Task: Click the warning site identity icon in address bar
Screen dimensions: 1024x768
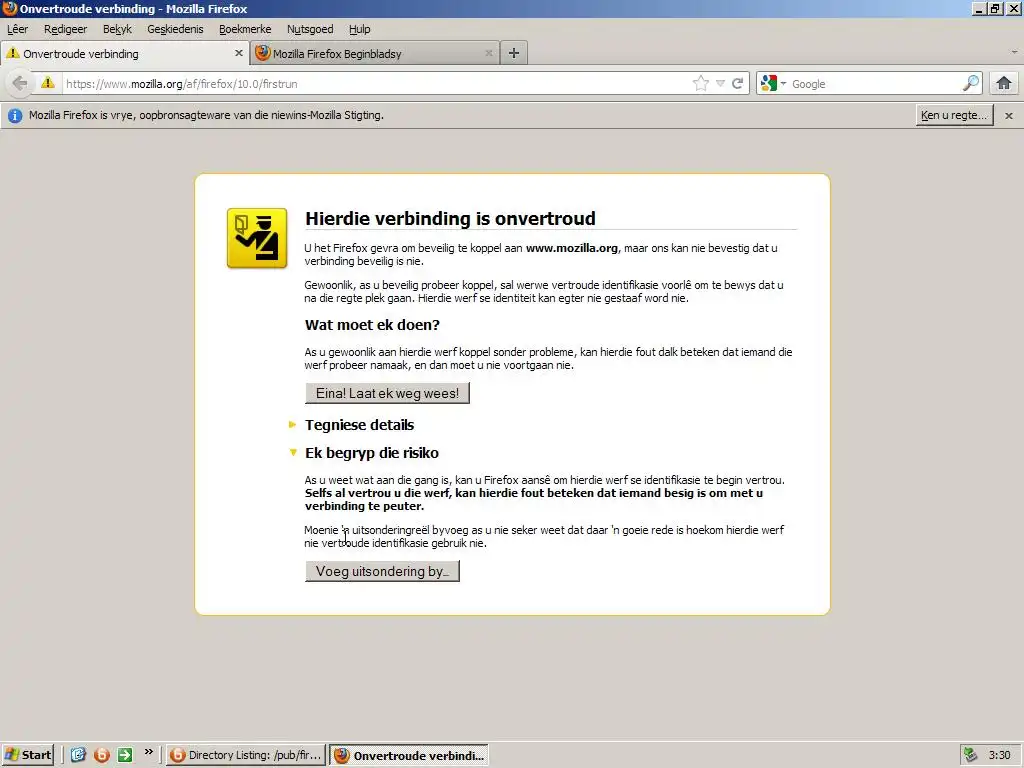Action: pyautogui.click(x=48, y=83)
